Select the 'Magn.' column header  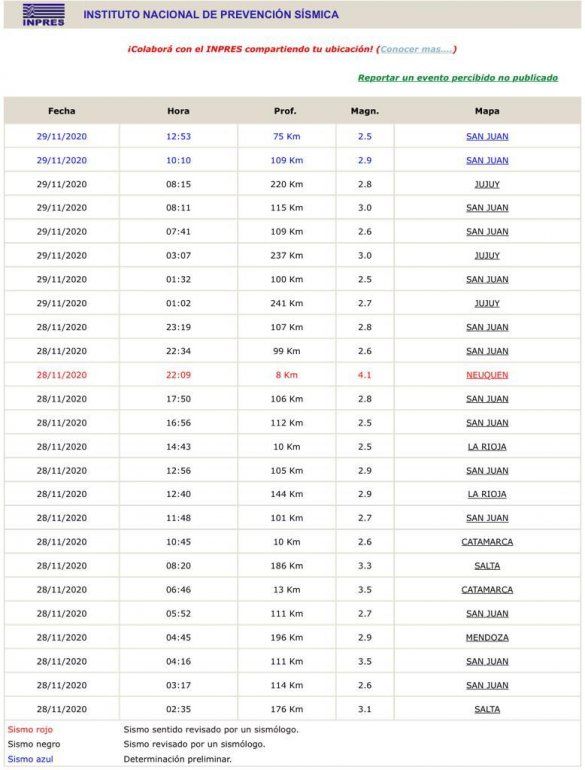(365, 111)
